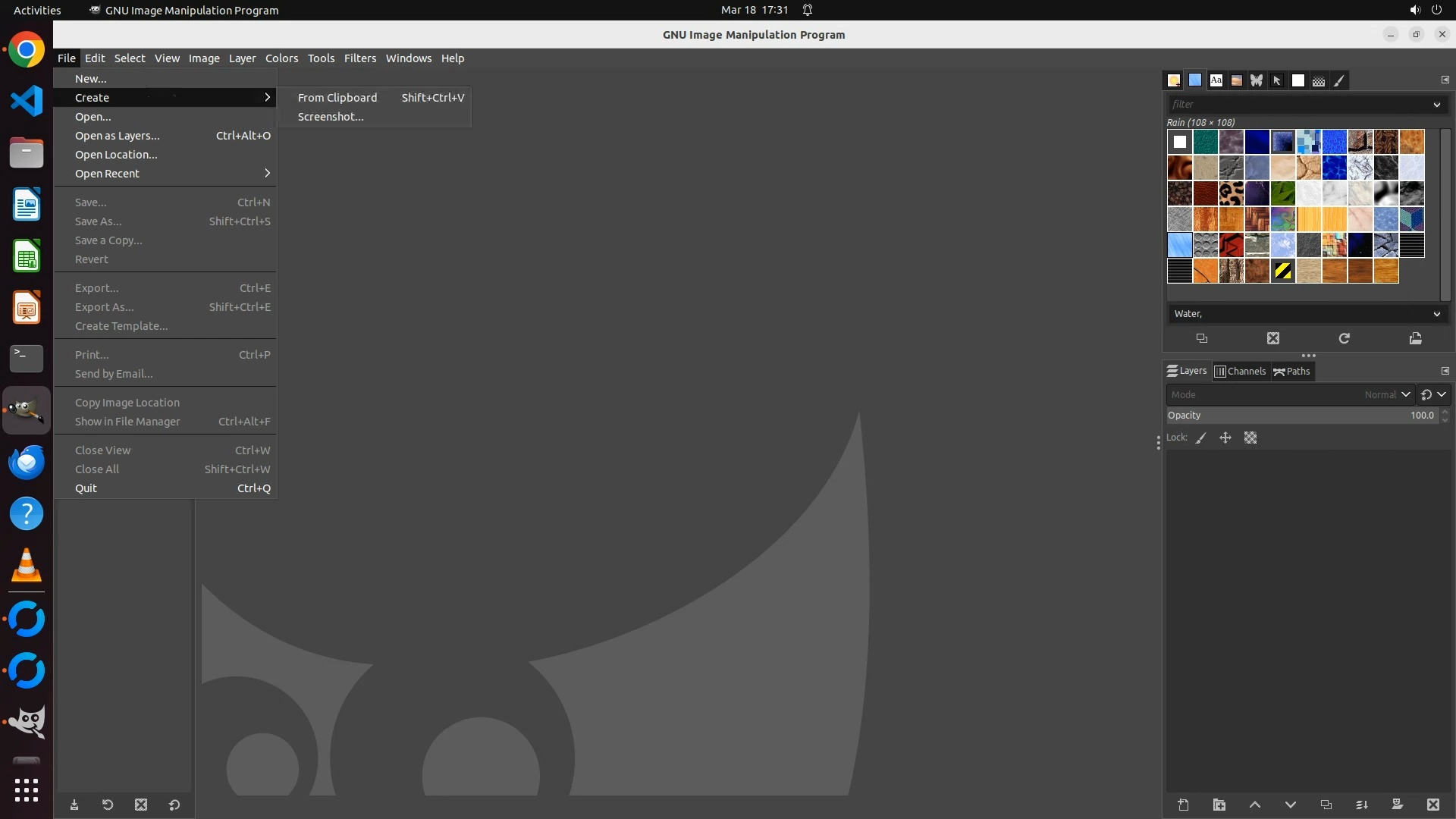This screenshot has width=1456, height=819.
Task: Toggle the lock alpha channel checkerboard icon
Action: tap(1250, 438)
